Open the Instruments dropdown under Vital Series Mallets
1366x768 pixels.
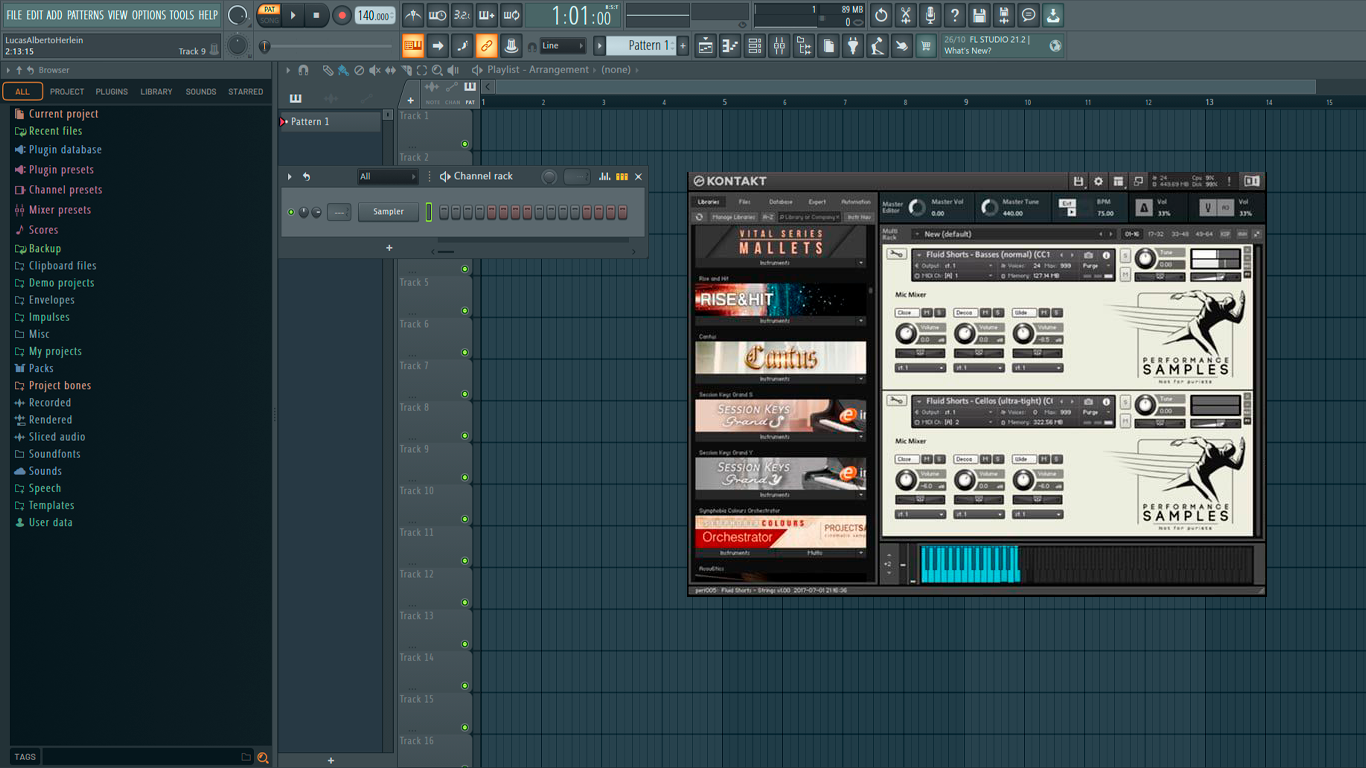pyautogui.click(x=780, y=263)
